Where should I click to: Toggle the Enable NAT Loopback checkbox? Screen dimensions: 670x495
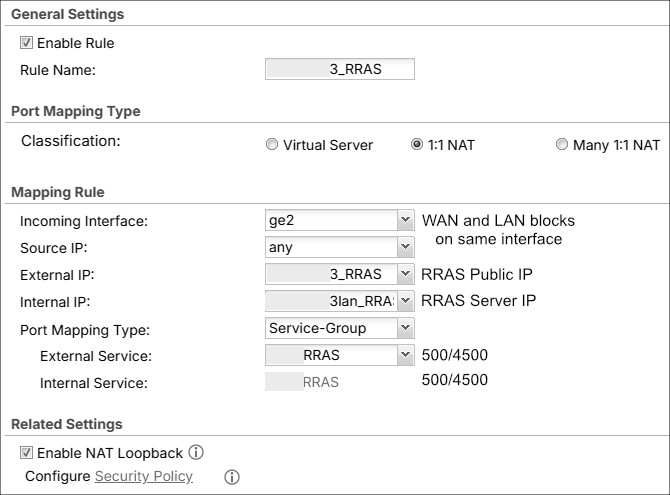coord(27,453)
